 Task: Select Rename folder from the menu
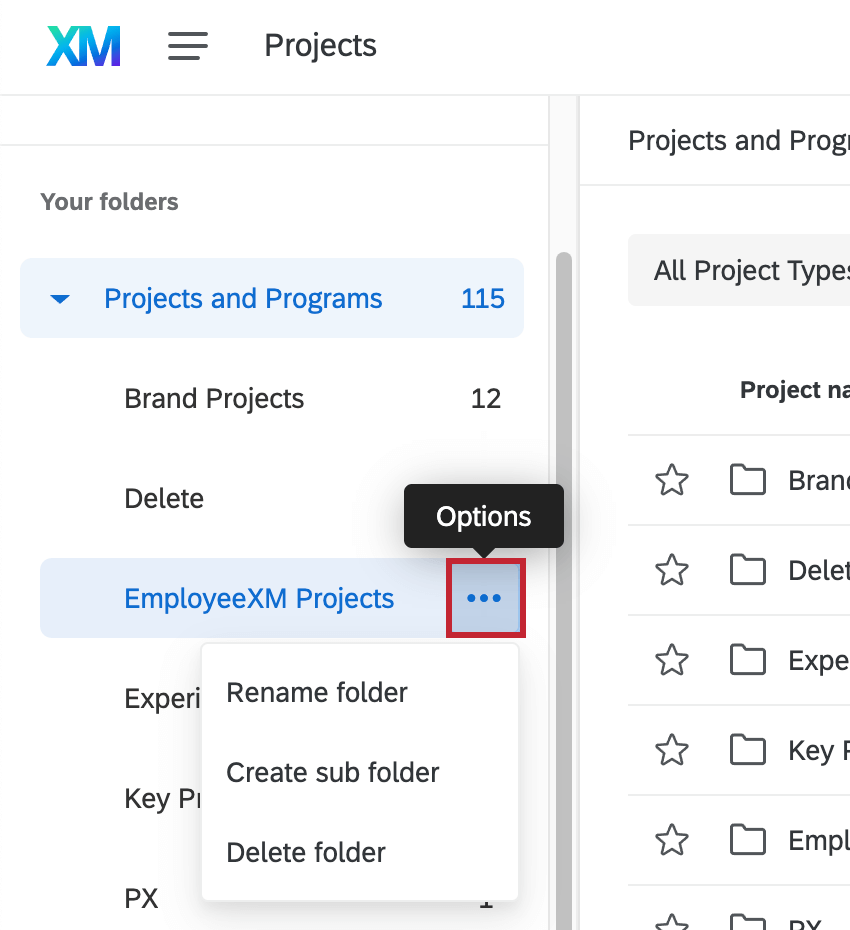point(316,692)
